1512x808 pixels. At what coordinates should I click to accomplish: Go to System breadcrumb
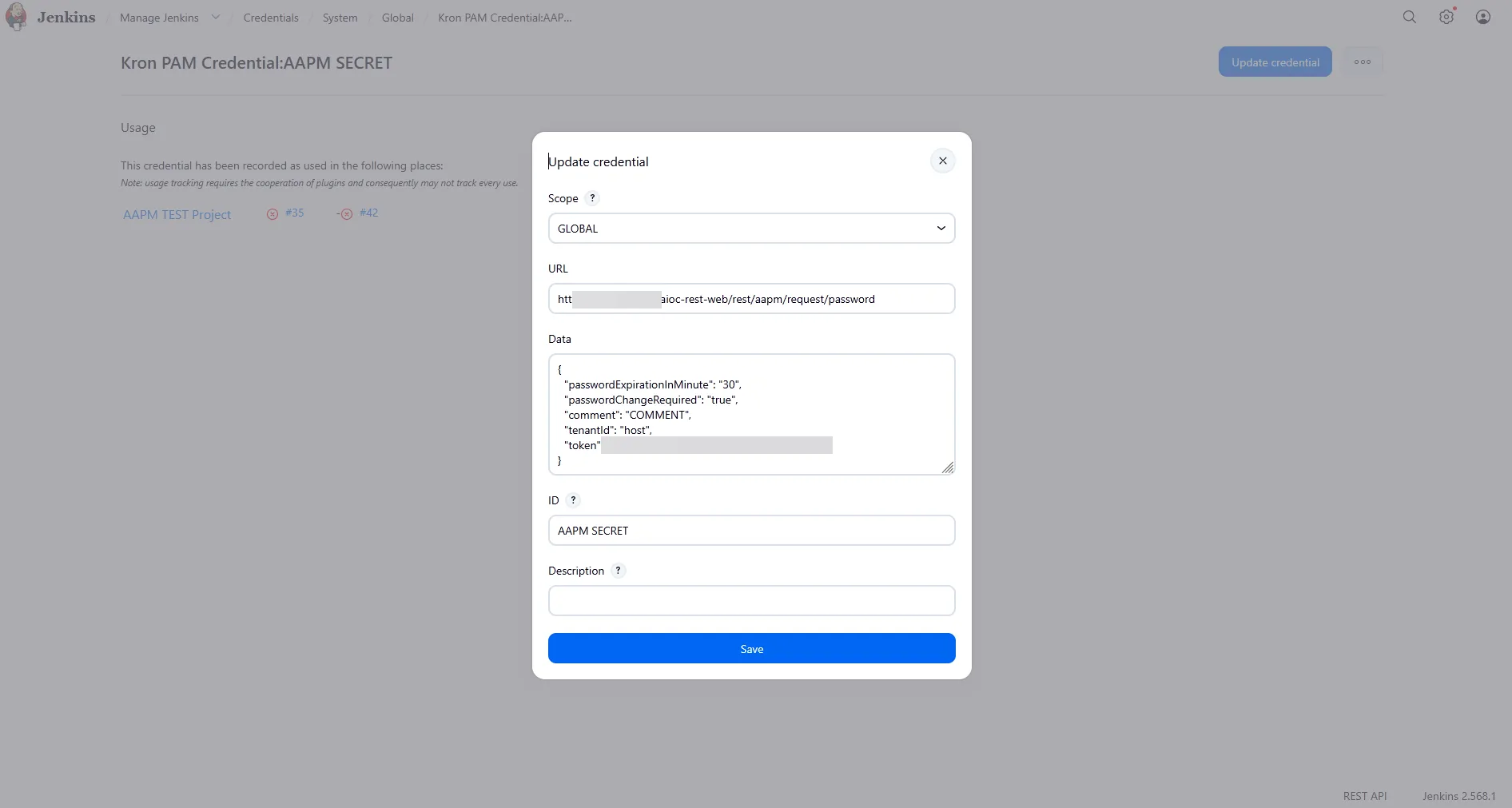[340, 18]
